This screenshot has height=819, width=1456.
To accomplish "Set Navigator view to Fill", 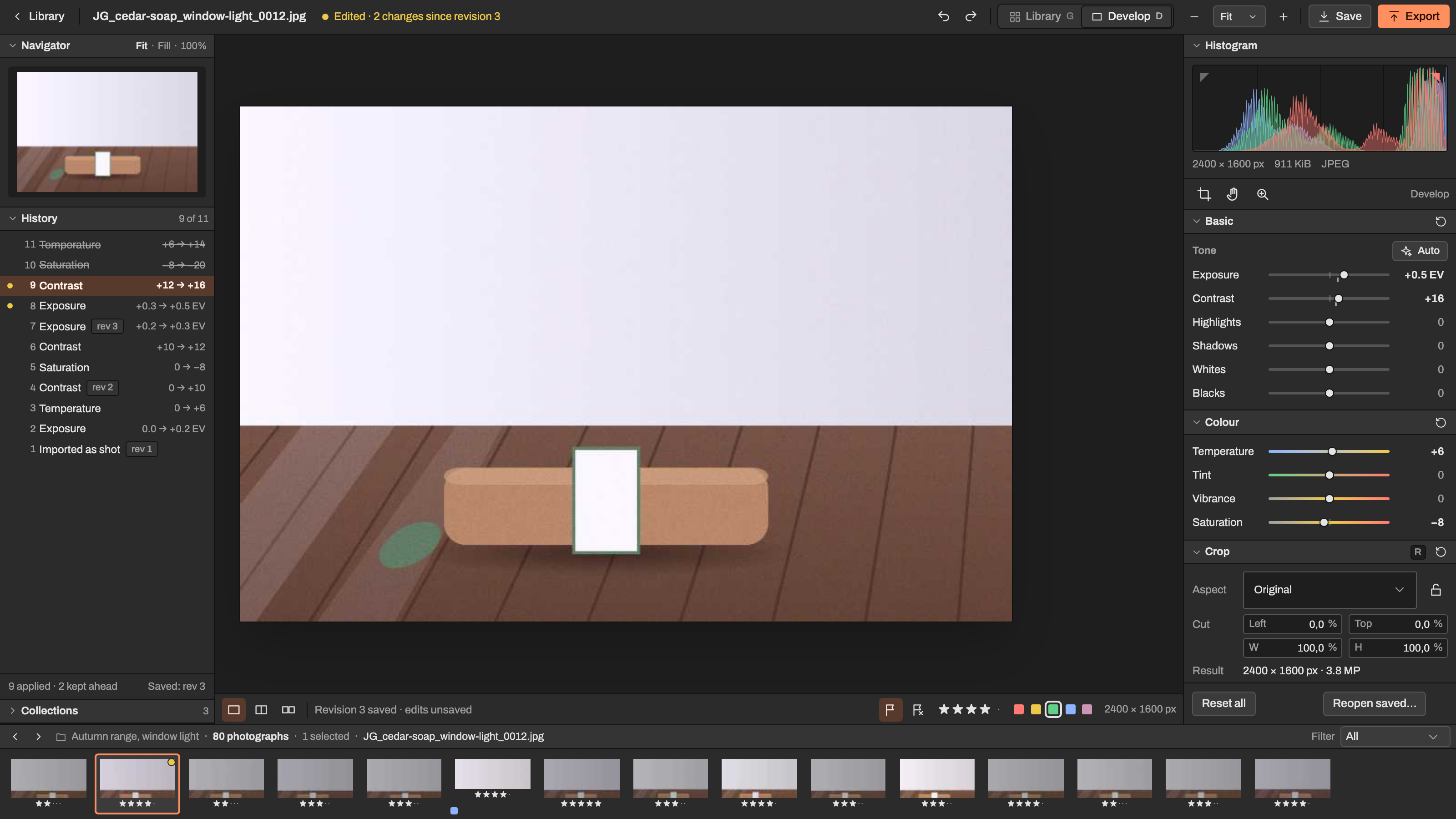I will (x=164, y=45).
